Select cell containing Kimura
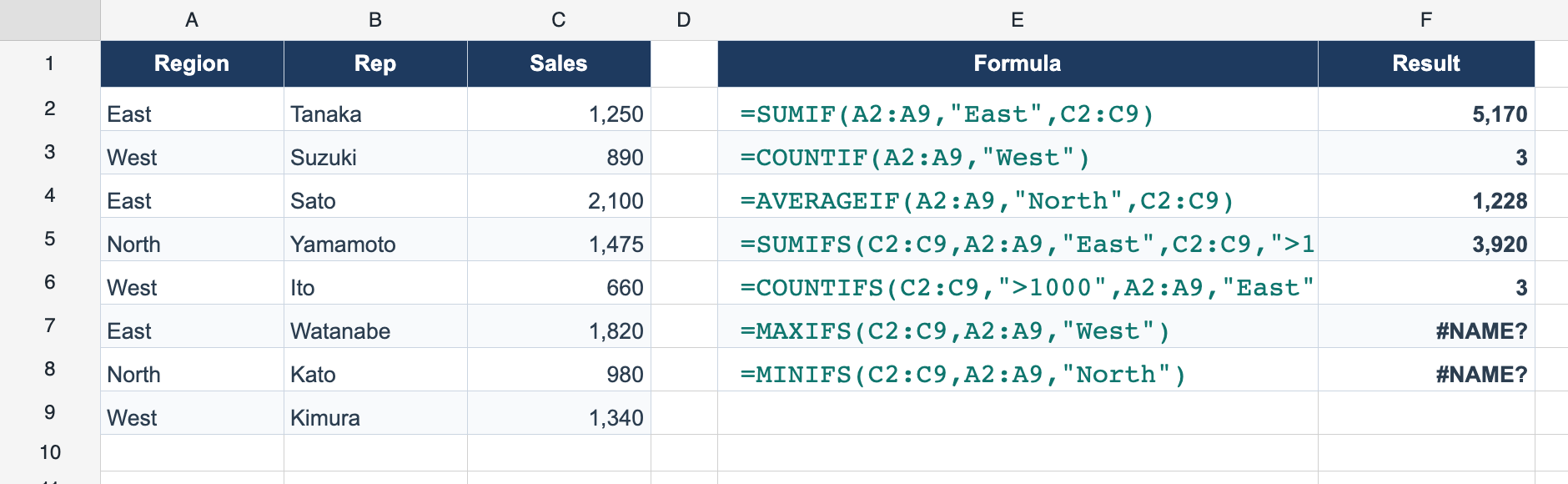Screen dimensions: 1568x484 coord(375,413)
